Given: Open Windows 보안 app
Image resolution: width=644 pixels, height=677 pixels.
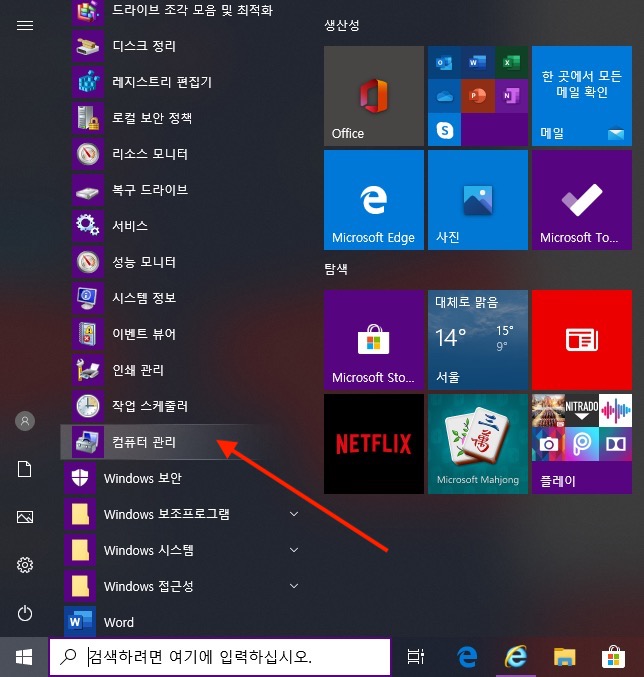Looking at the screenshot, I should (x=181, y=478).
